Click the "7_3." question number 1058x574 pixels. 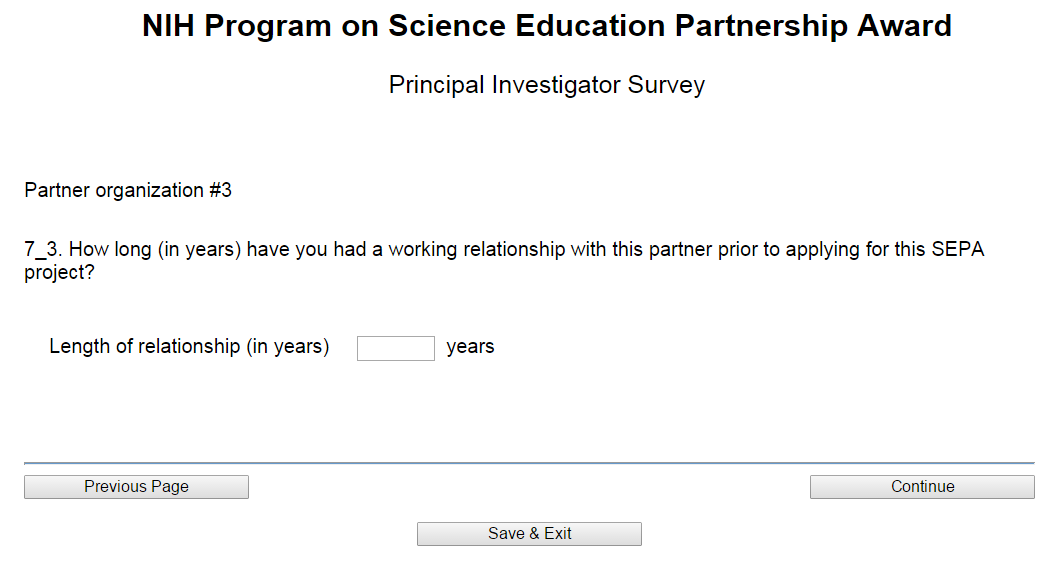43,250
